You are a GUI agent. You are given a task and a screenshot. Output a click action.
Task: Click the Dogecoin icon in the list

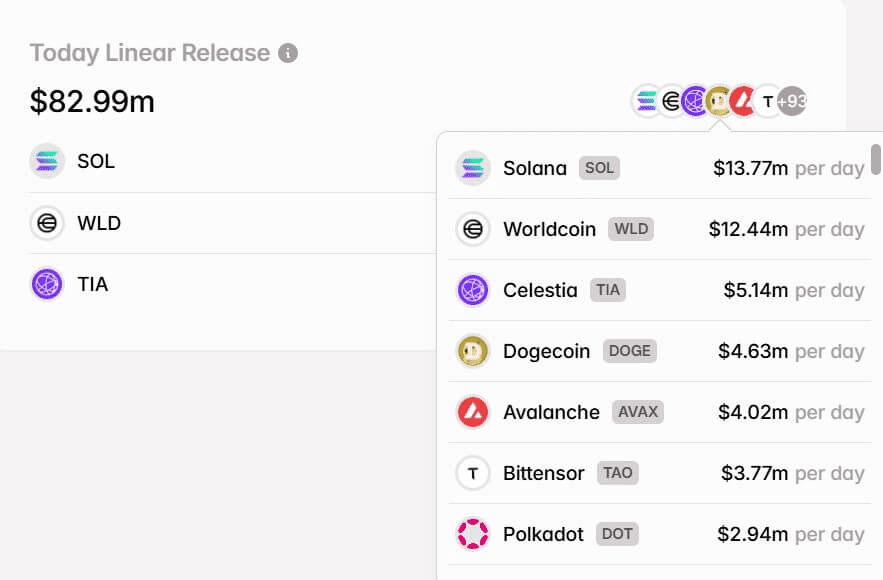point(472,351)
